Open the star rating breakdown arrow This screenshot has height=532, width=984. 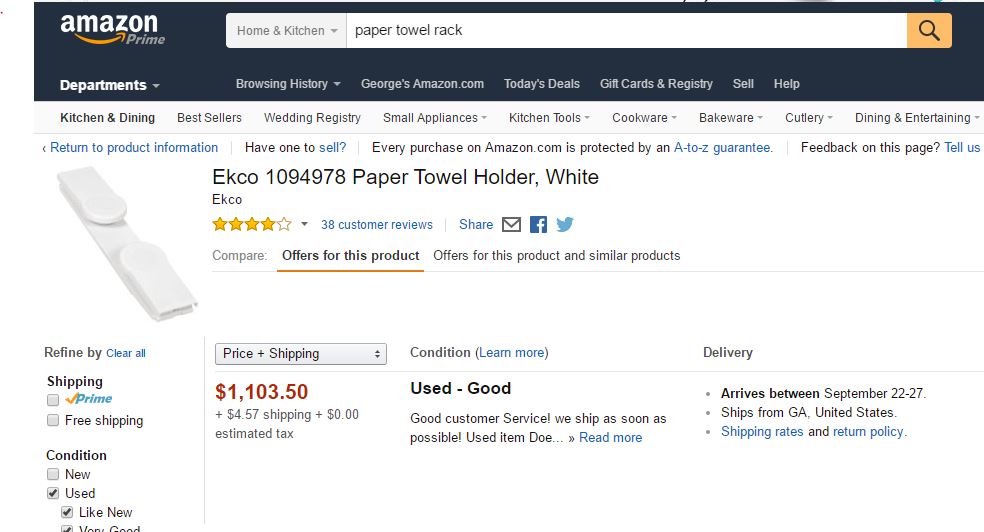point(304,224)
